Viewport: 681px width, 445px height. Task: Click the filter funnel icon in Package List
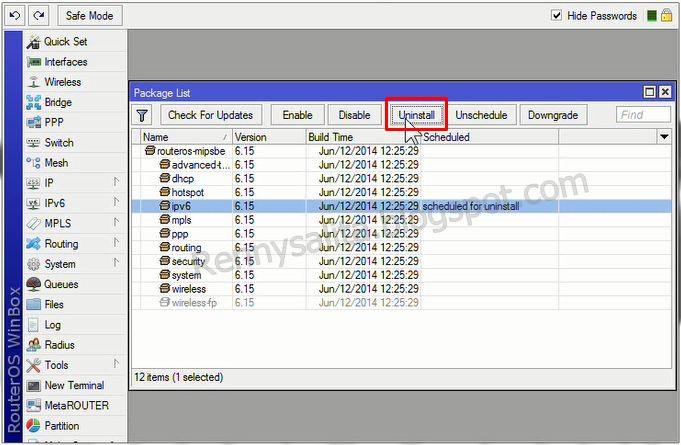coord(142,115)
